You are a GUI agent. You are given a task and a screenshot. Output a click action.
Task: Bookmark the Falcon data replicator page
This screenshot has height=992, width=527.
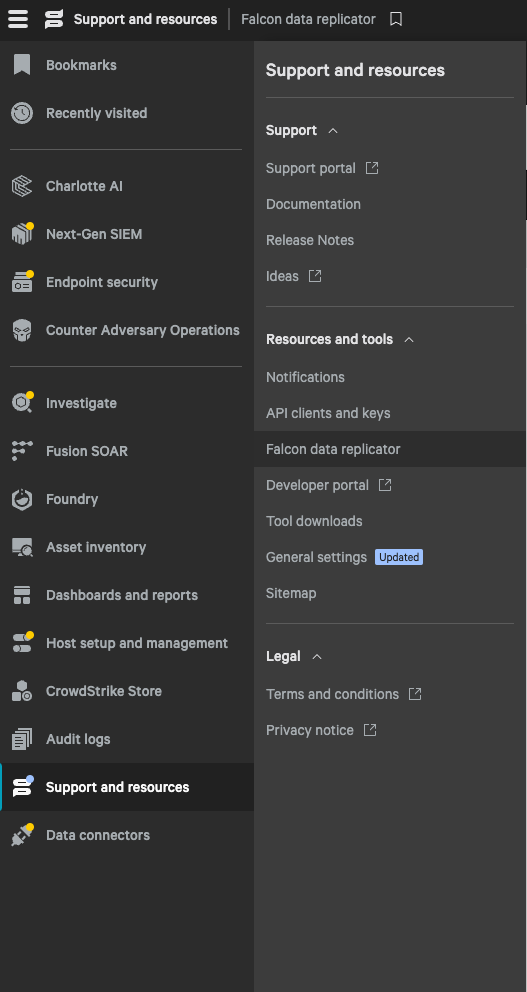pyautogui.click(x=396, y=20)
